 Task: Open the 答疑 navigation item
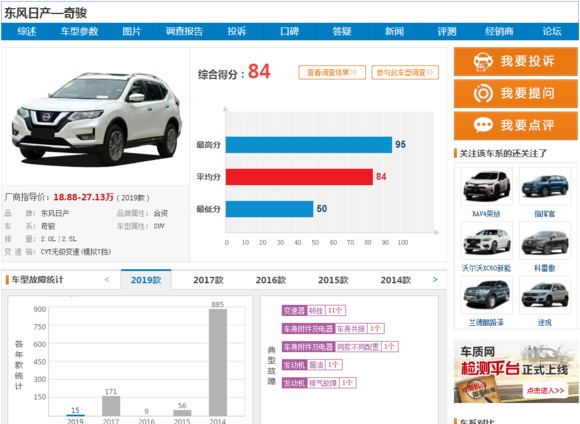pos(342,31)
